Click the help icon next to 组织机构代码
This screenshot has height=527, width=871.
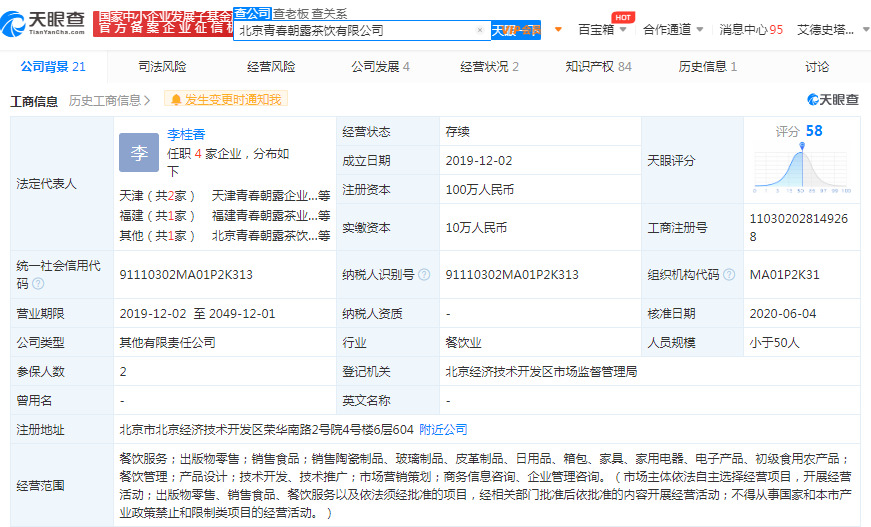(x=729, y=274)
